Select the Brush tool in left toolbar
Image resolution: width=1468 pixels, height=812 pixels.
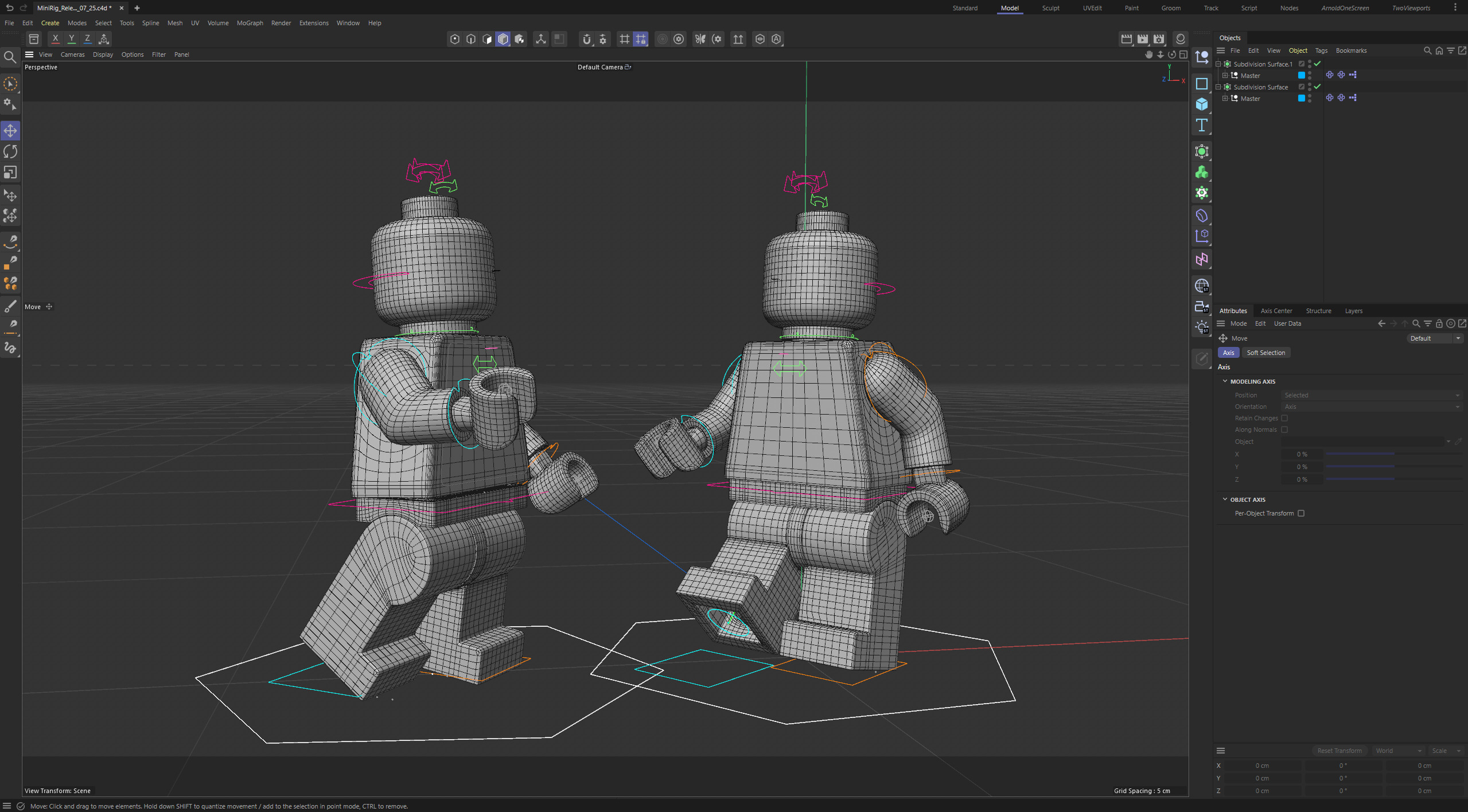tap(10, 306)
